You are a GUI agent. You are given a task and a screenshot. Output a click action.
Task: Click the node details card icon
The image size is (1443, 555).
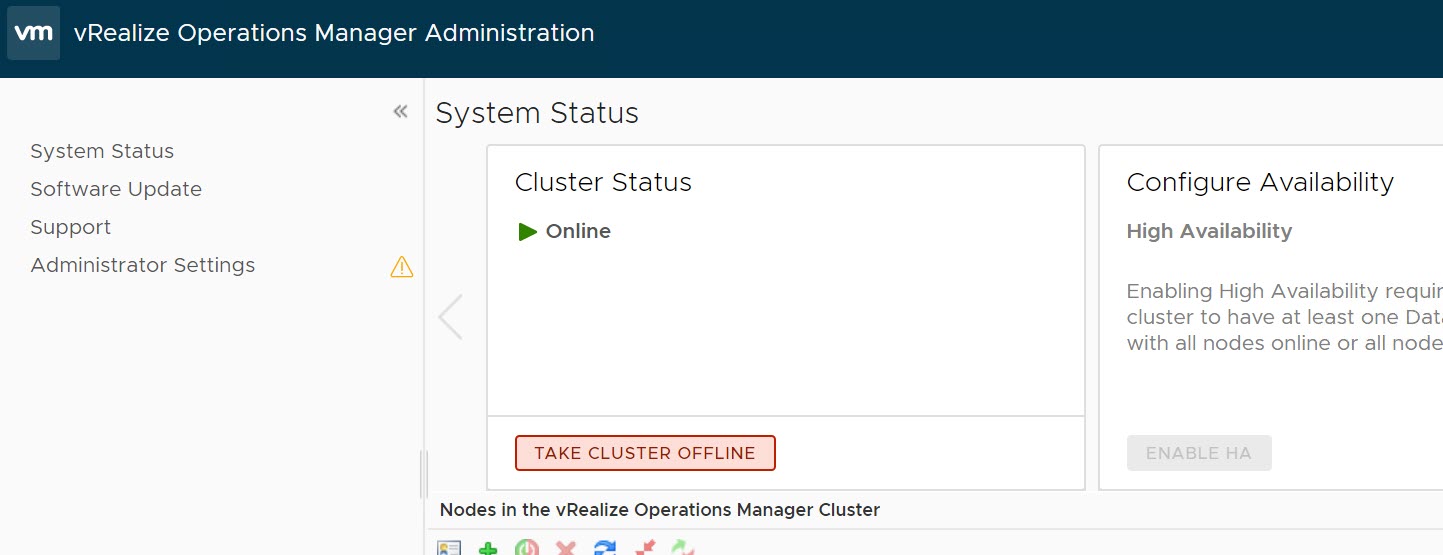pyautogui.click(x=449, y=548)
